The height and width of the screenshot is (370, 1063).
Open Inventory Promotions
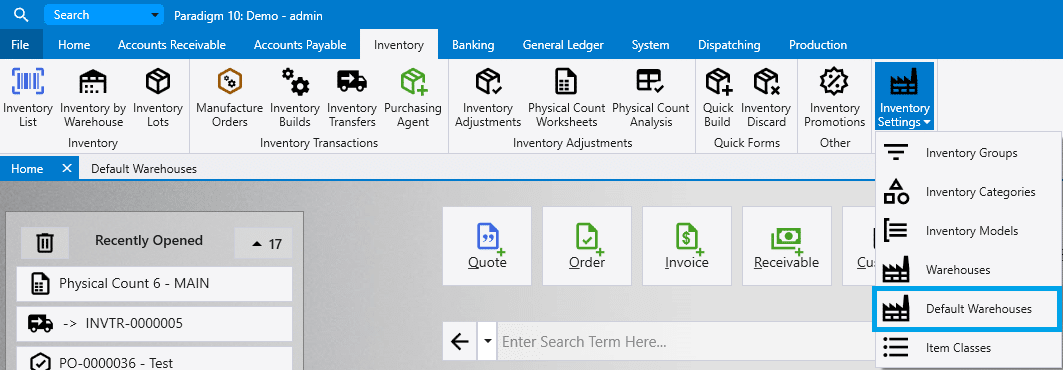click(x=834, y=97)
